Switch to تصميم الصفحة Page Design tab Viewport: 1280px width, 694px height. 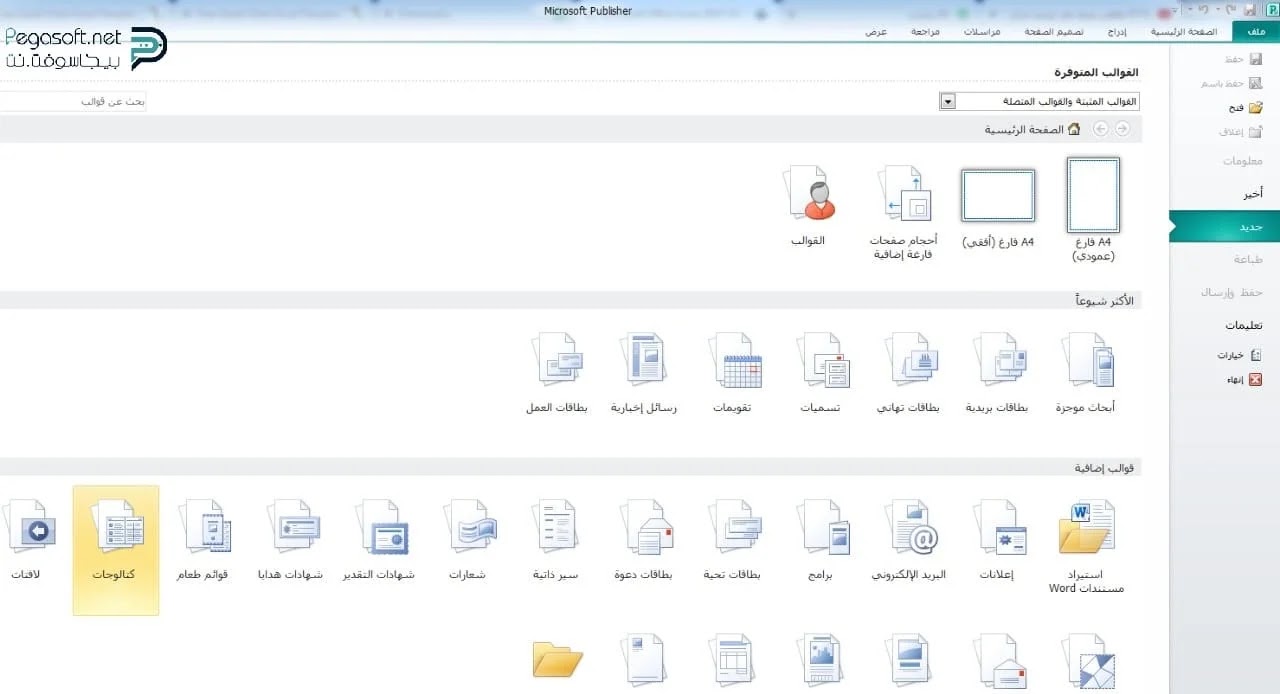1053,32
